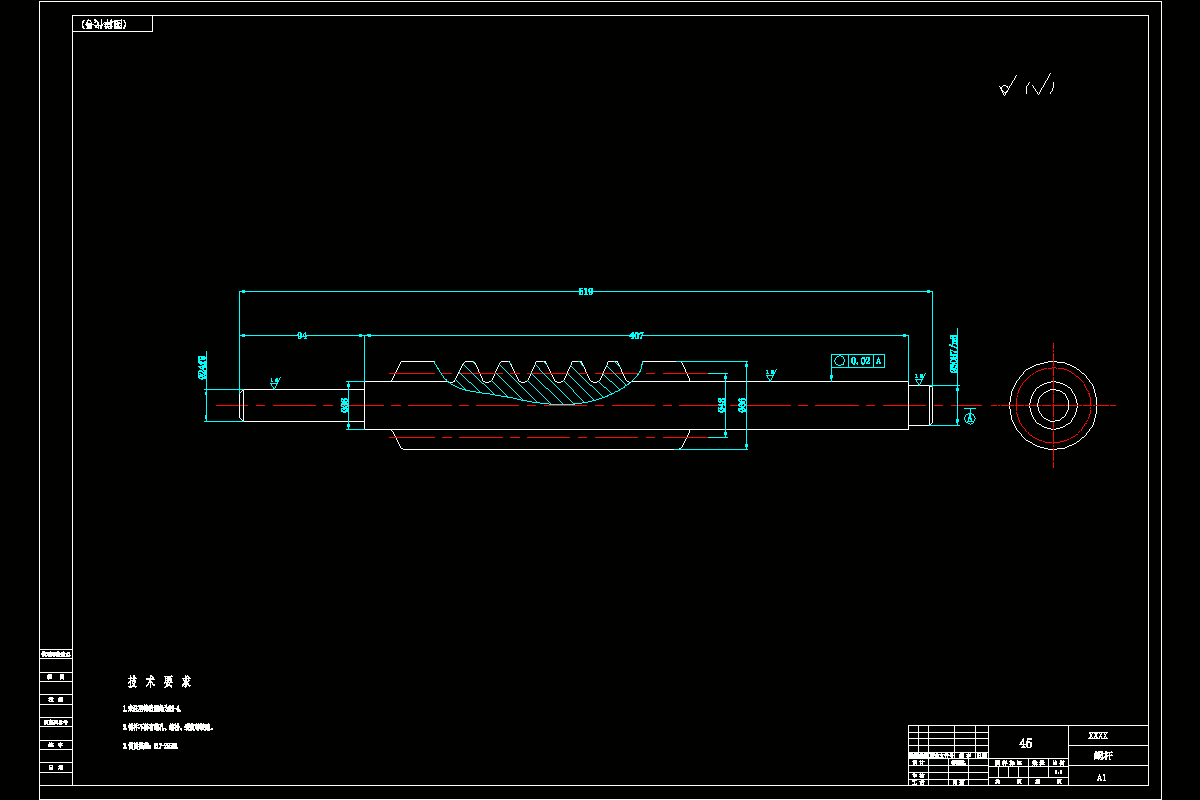Click the vertical diameter dimension at left shaft end
This screenshot has height=800, width=1200.
203,367
